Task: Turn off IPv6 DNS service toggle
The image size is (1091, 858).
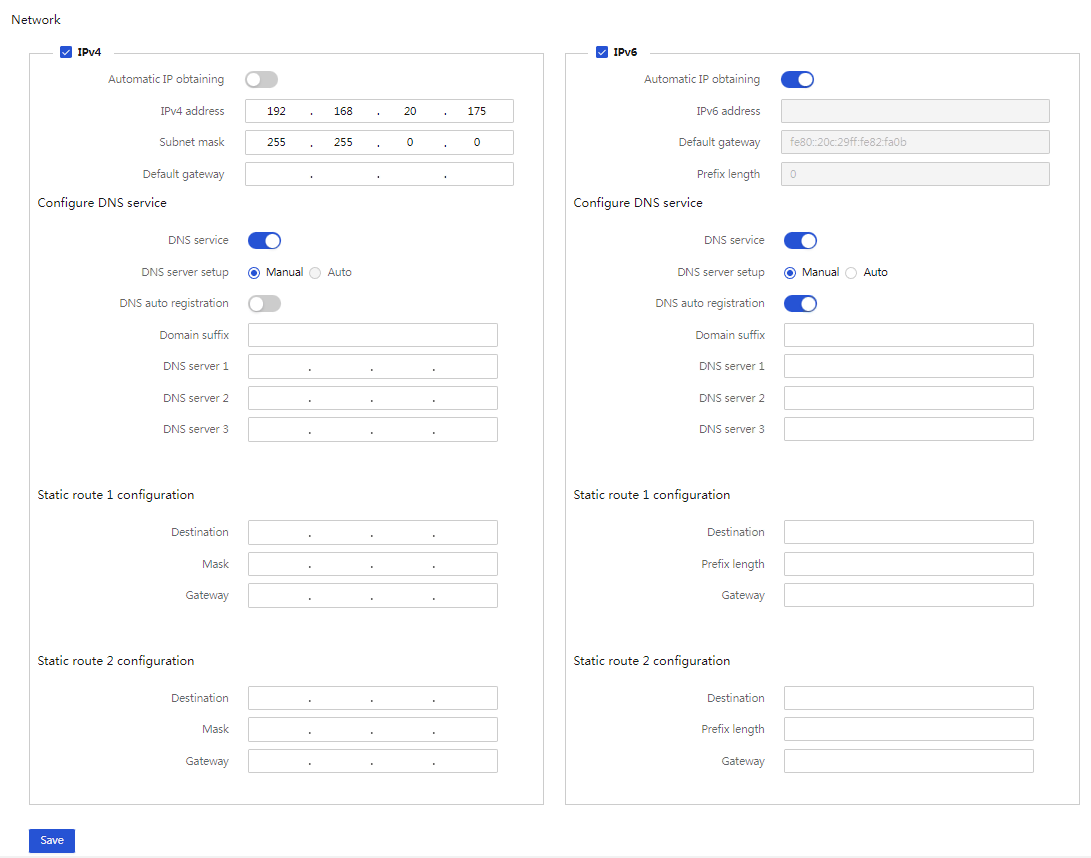Action: coord(800,241)
